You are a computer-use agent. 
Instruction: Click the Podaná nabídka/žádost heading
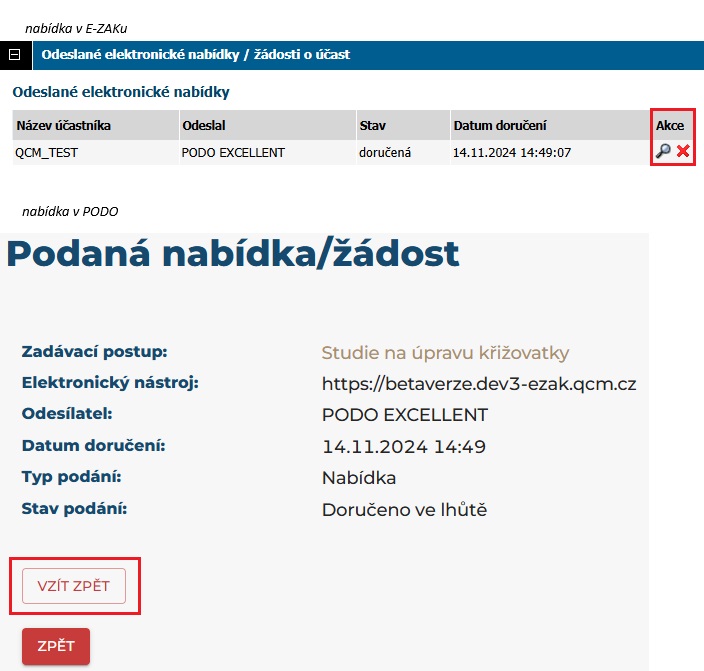(x=233, y=254)
